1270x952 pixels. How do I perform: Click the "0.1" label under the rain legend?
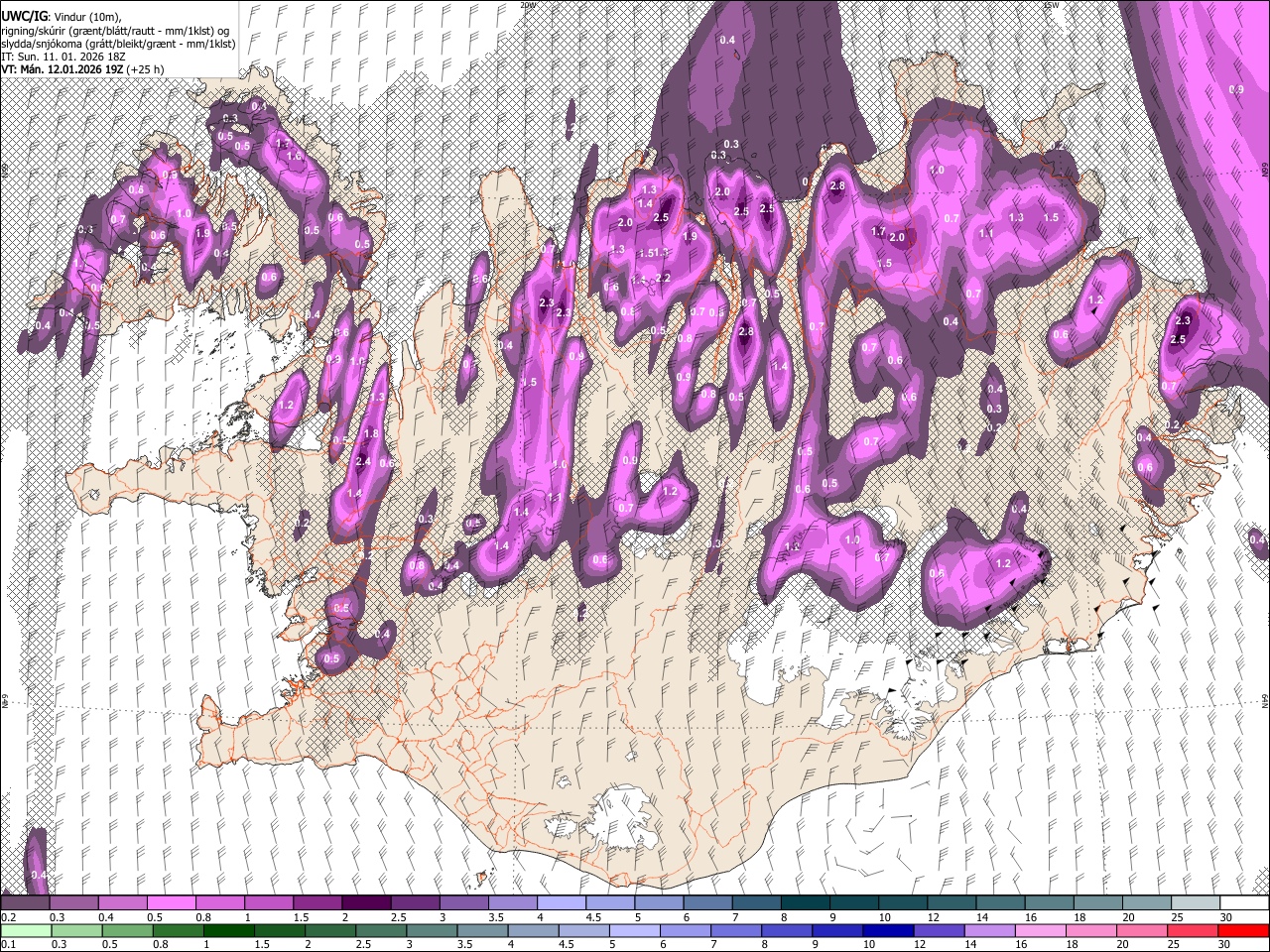tap(8, 945)
